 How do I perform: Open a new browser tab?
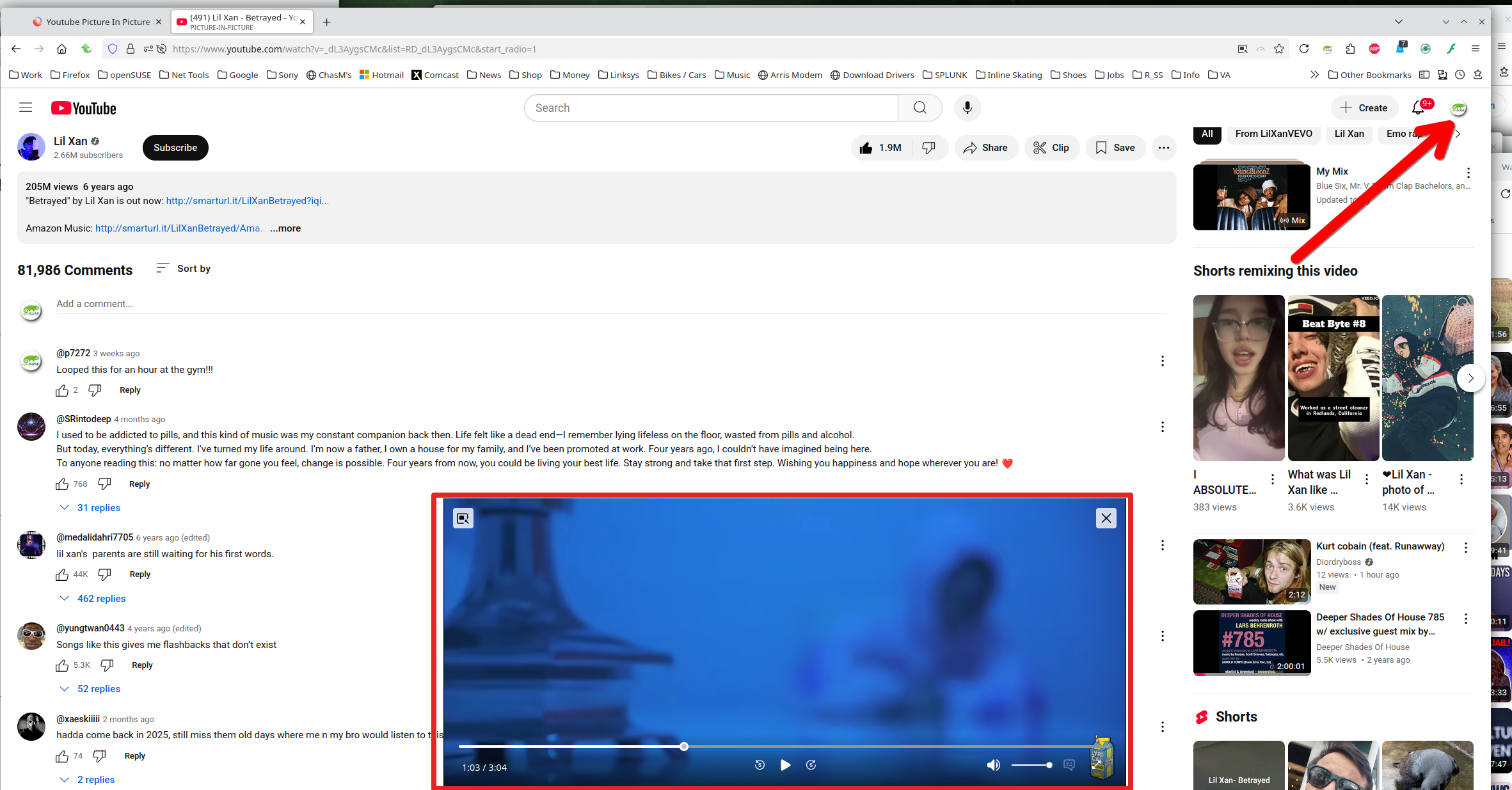[327, 22]
